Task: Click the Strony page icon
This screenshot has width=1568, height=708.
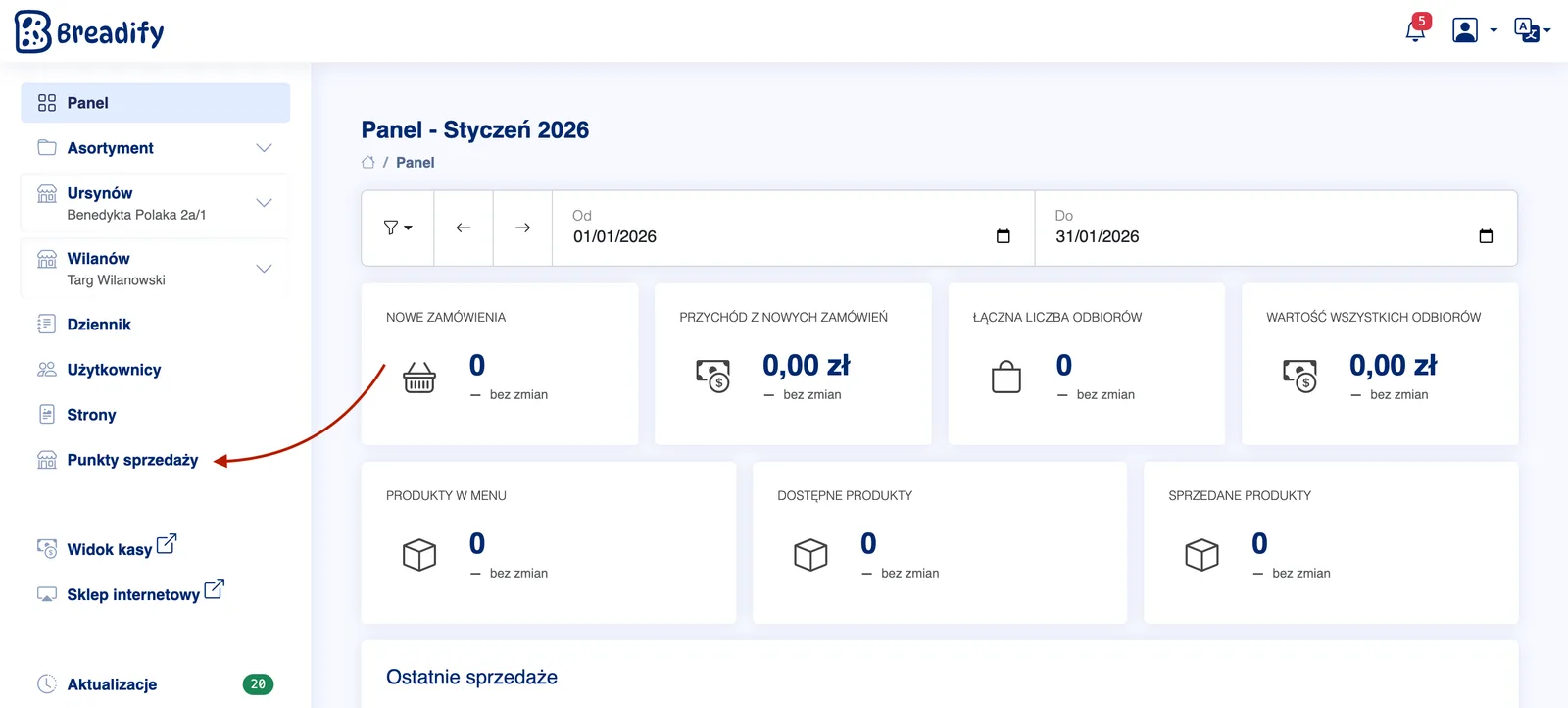Action: (47, 414)
